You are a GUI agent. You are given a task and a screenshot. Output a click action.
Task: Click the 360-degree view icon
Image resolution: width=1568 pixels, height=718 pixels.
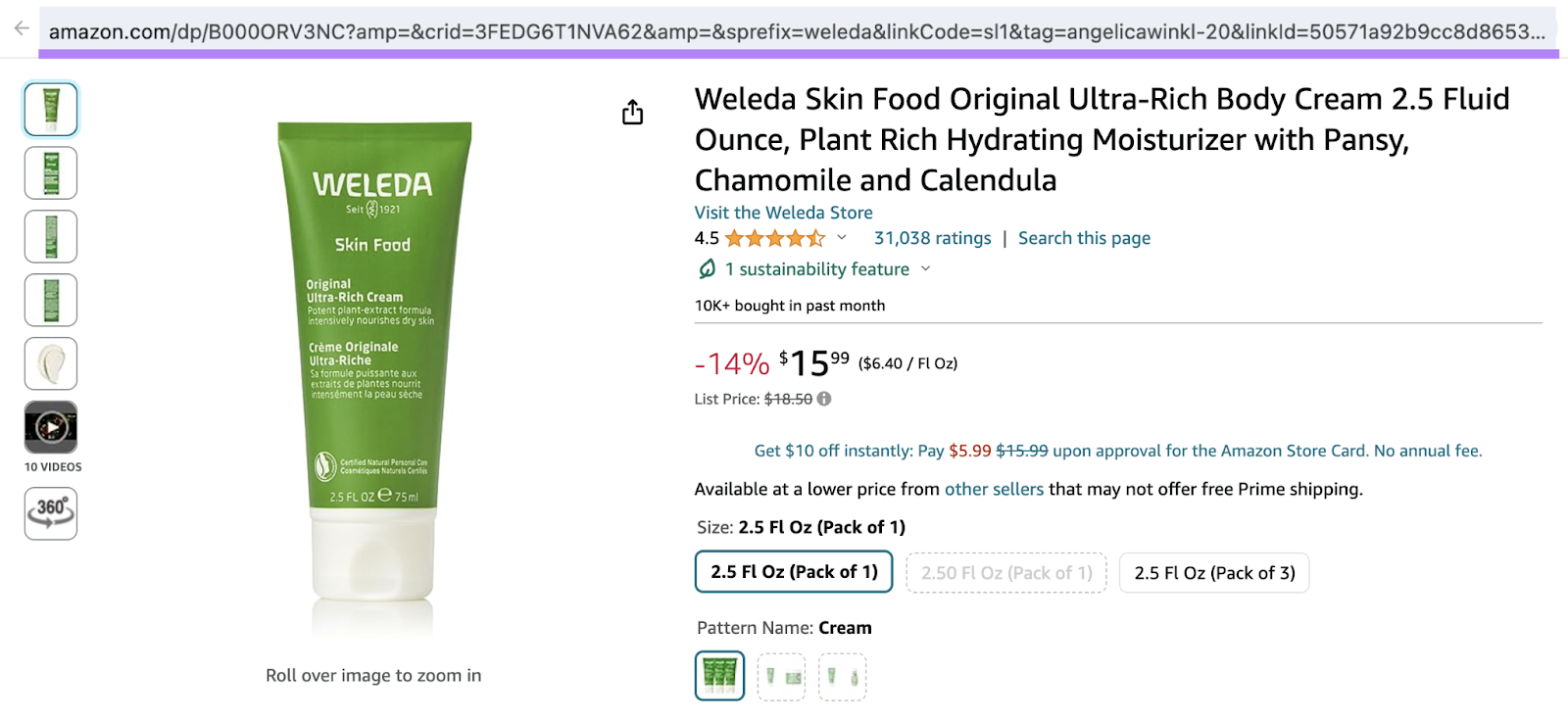(50, 513)
